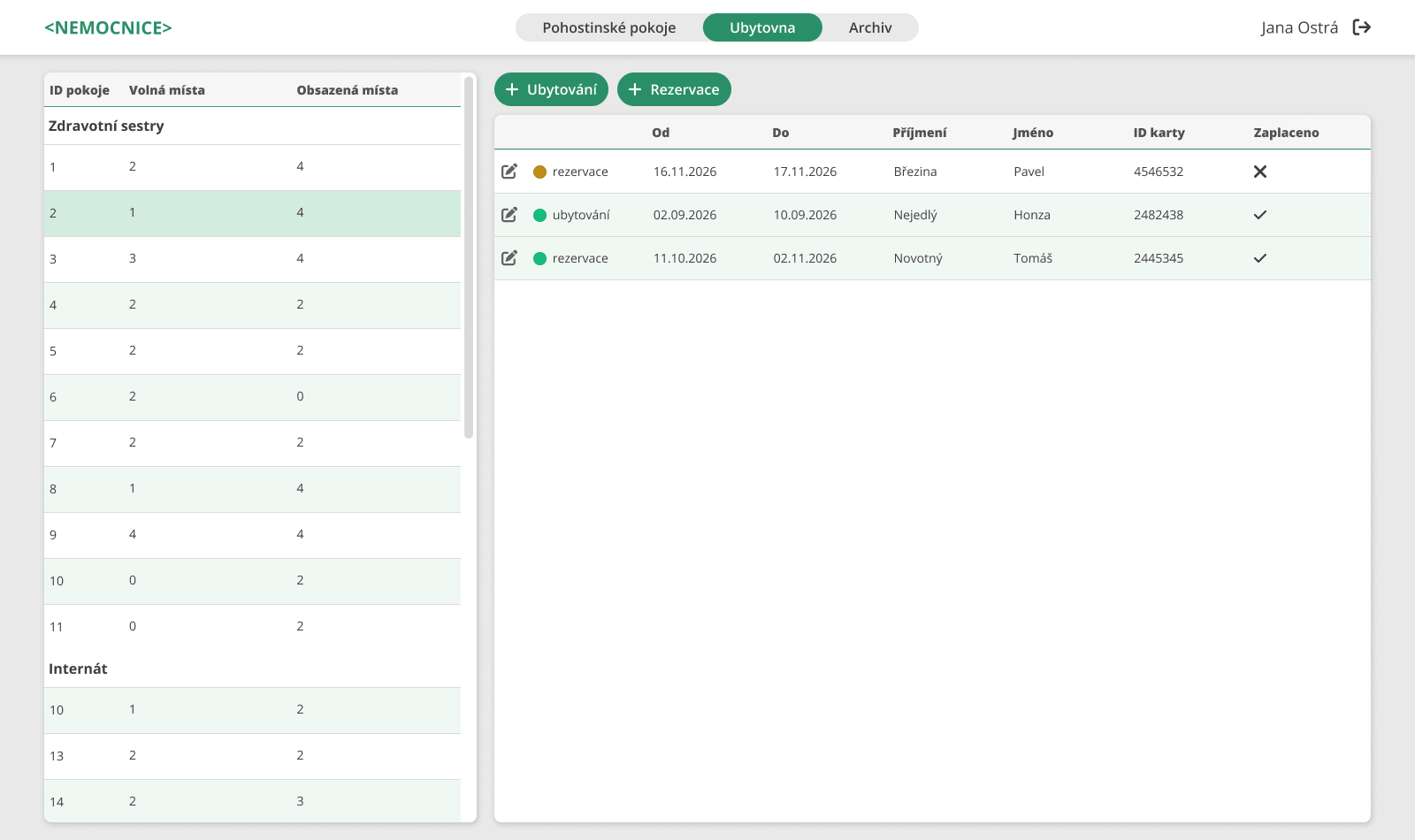Click the ID karty column header
1415x840 pixels.
coord(1159,133)
